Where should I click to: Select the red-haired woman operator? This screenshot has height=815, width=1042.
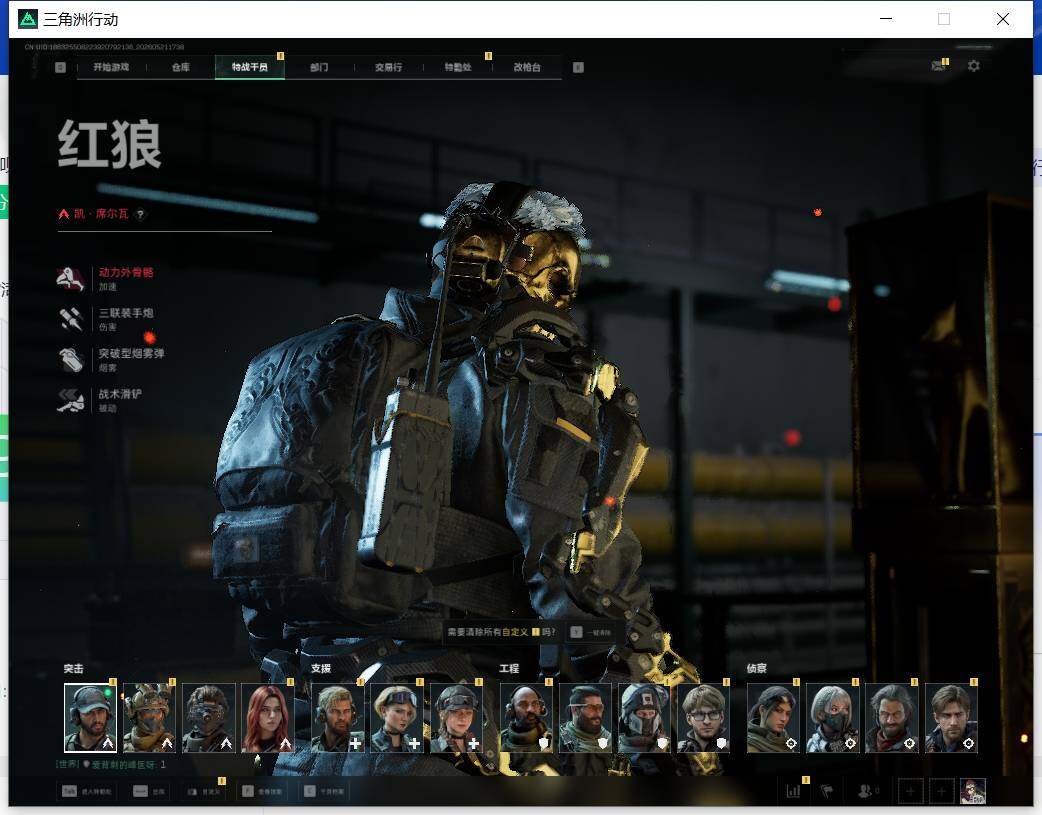tap(268, 717)
